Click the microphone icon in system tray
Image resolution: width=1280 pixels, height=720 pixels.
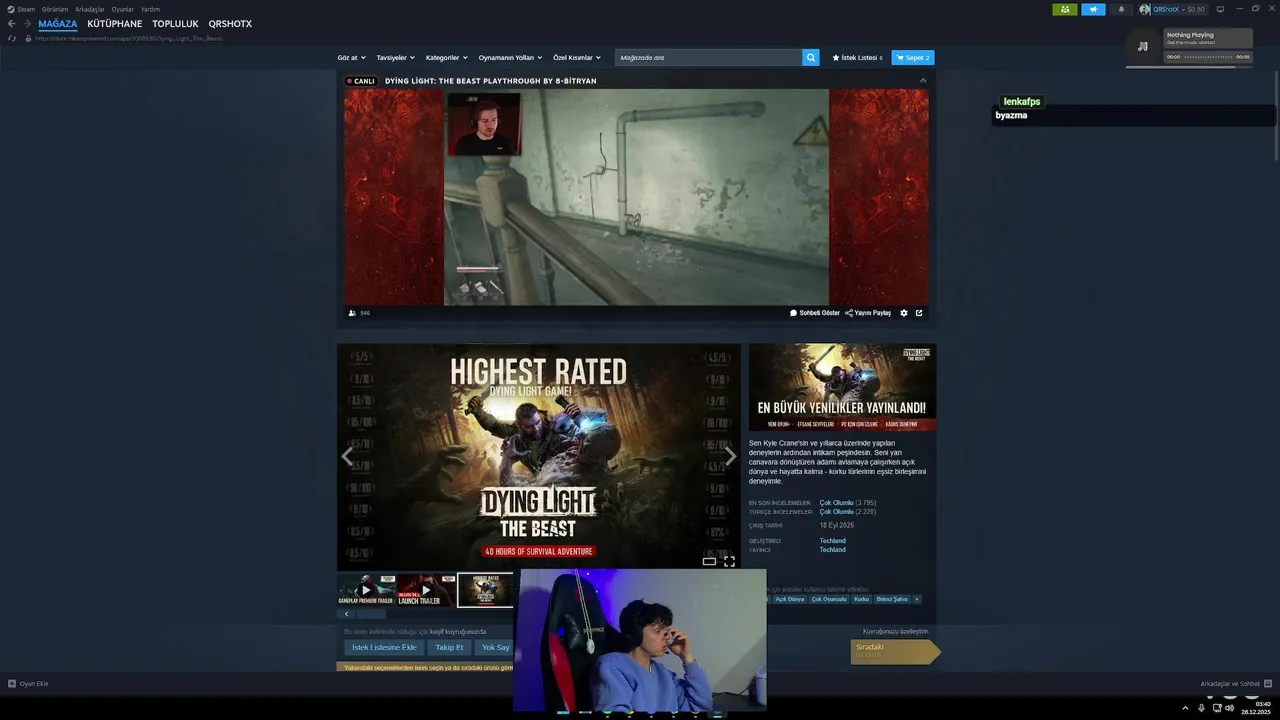click(1201, 708)
